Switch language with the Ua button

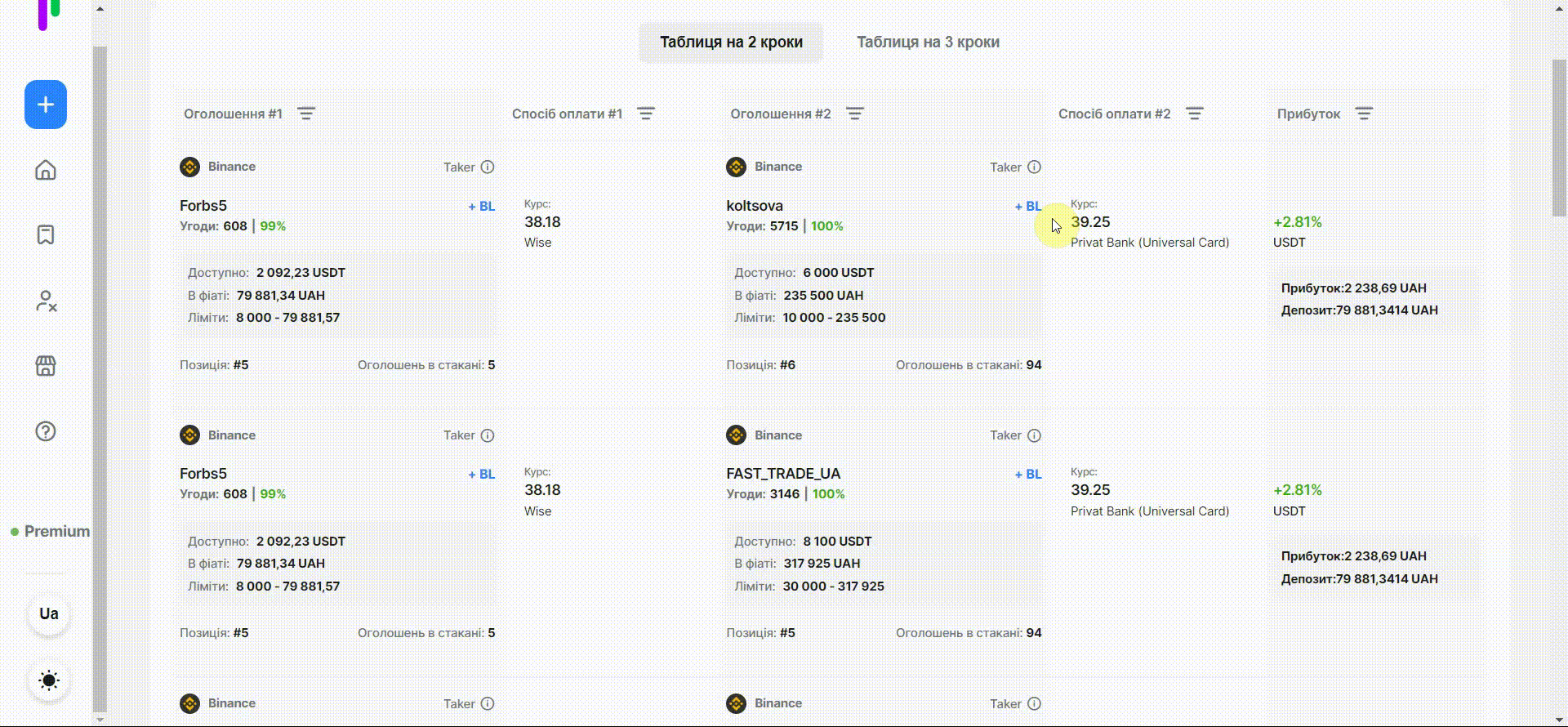tap(49, 613)
